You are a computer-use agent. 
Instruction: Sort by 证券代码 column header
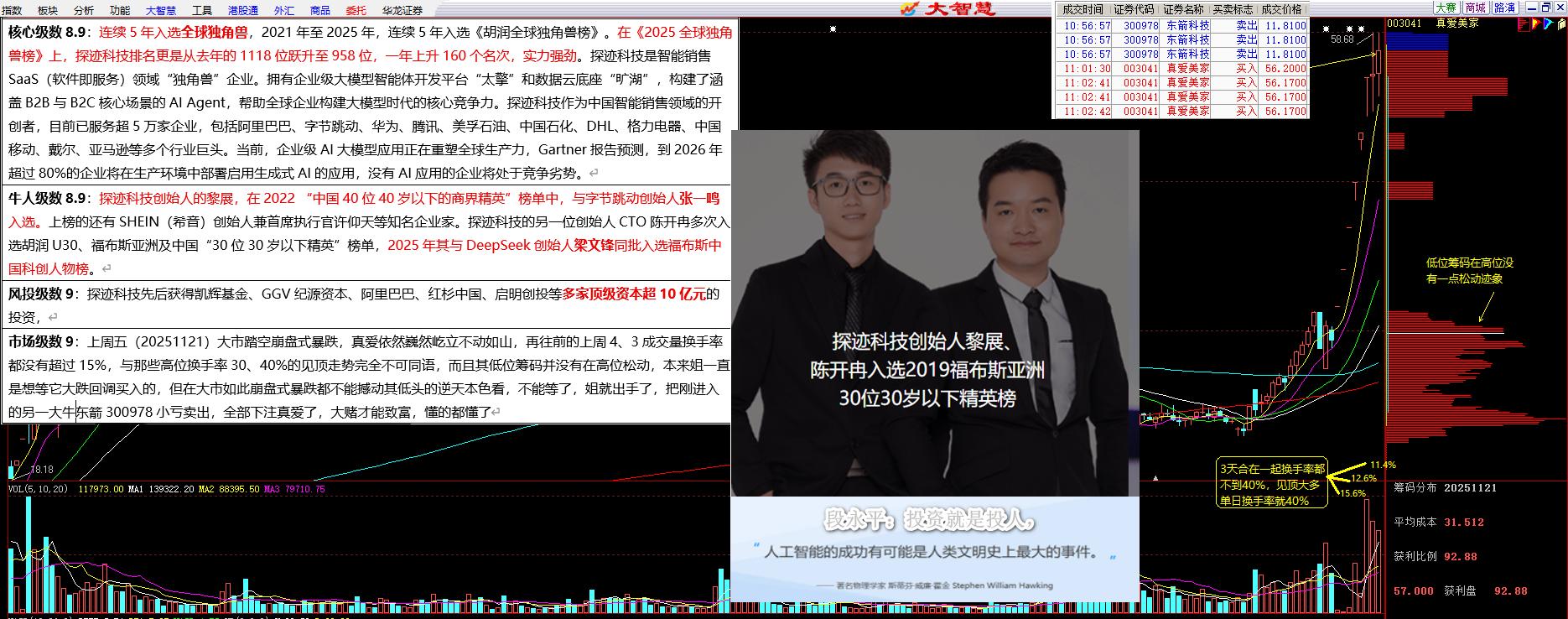(1134, 9)
